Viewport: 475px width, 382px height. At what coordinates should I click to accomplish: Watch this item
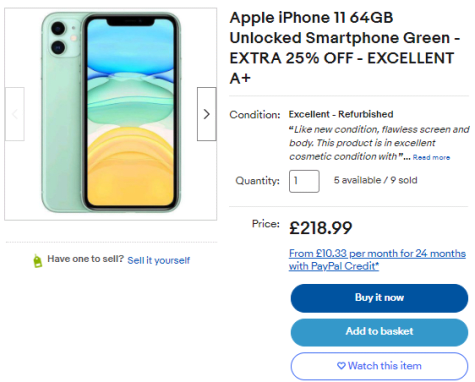pyautogui.click(x=379, y=366)
